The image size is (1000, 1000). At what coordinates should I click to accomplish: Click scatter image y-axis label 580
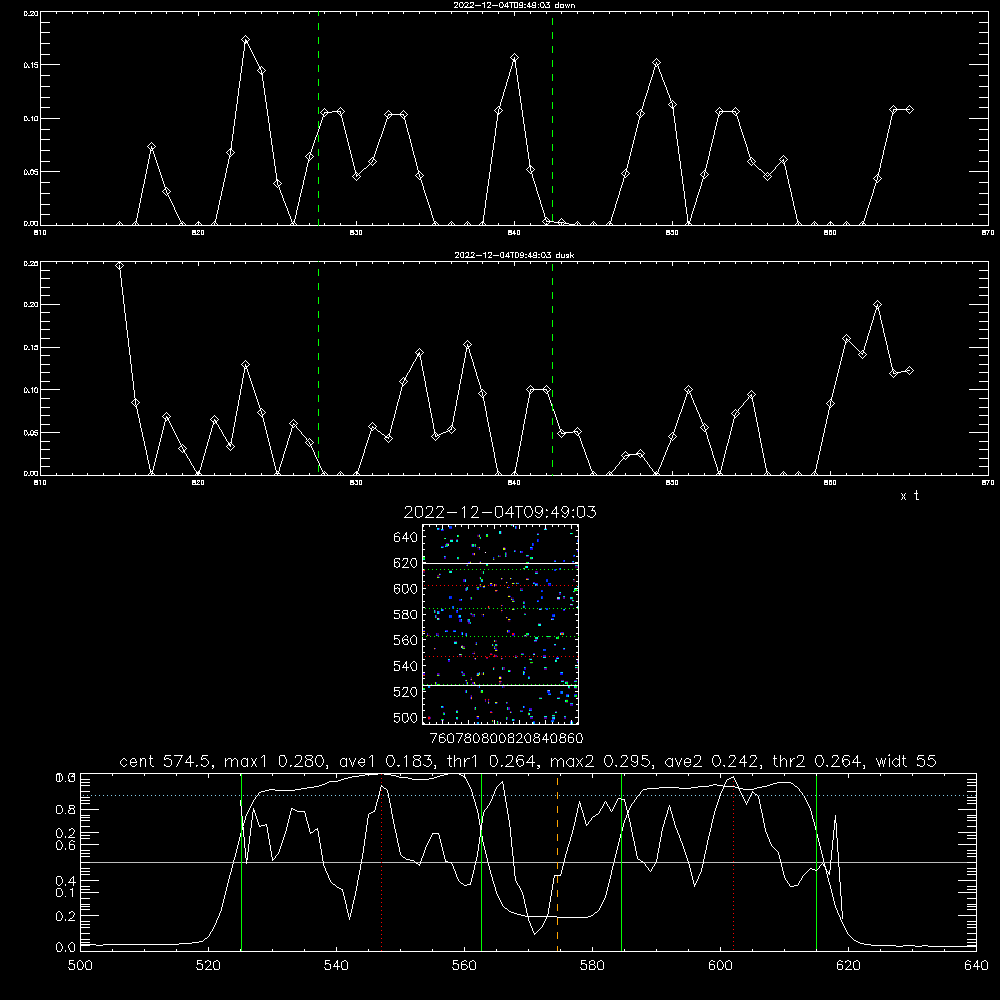[x=406, y=615]
